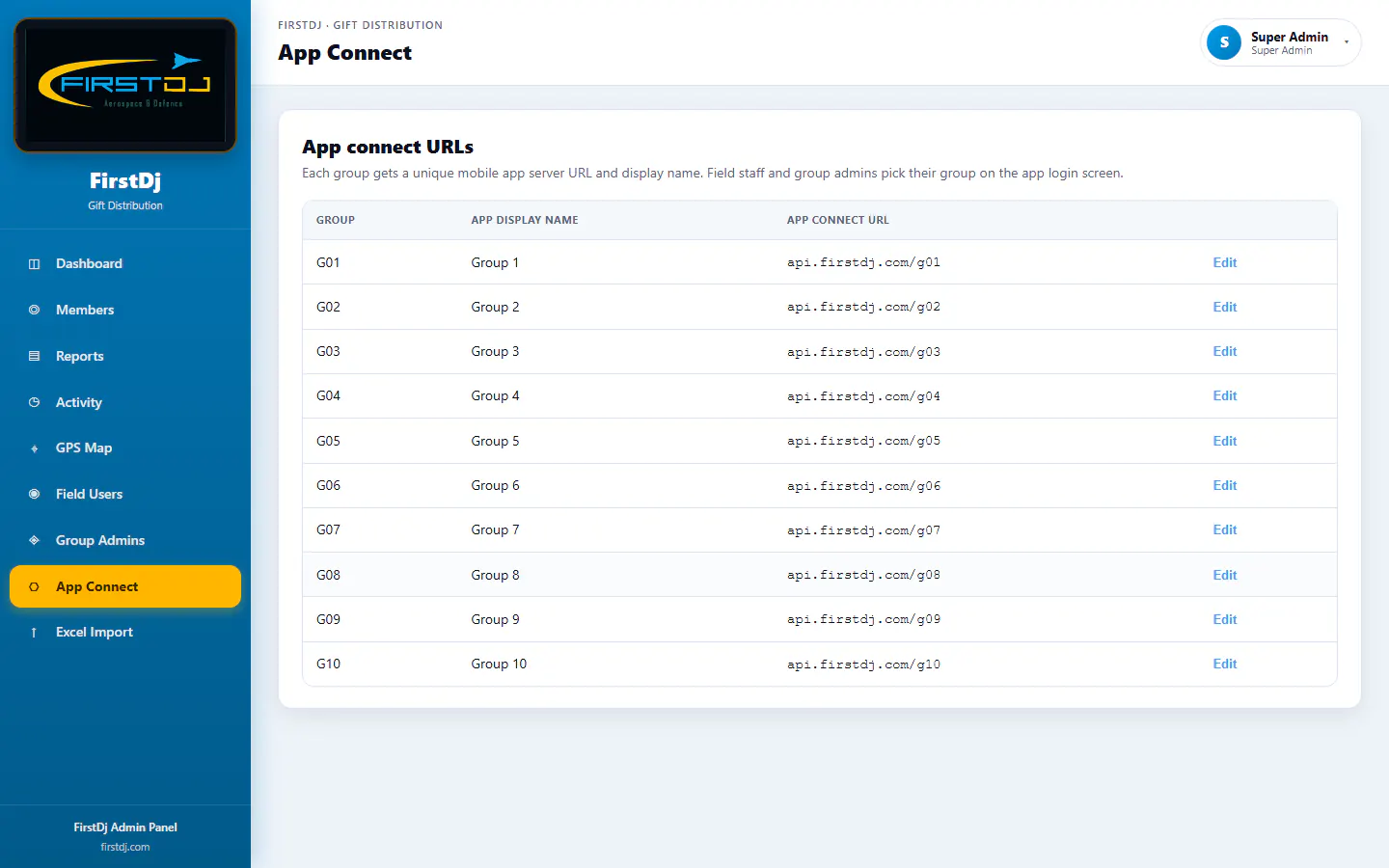The height and width of the screenshot is (868, 1389).
Task: Click the App Connect sidebar icon
Action: point(34,586)
